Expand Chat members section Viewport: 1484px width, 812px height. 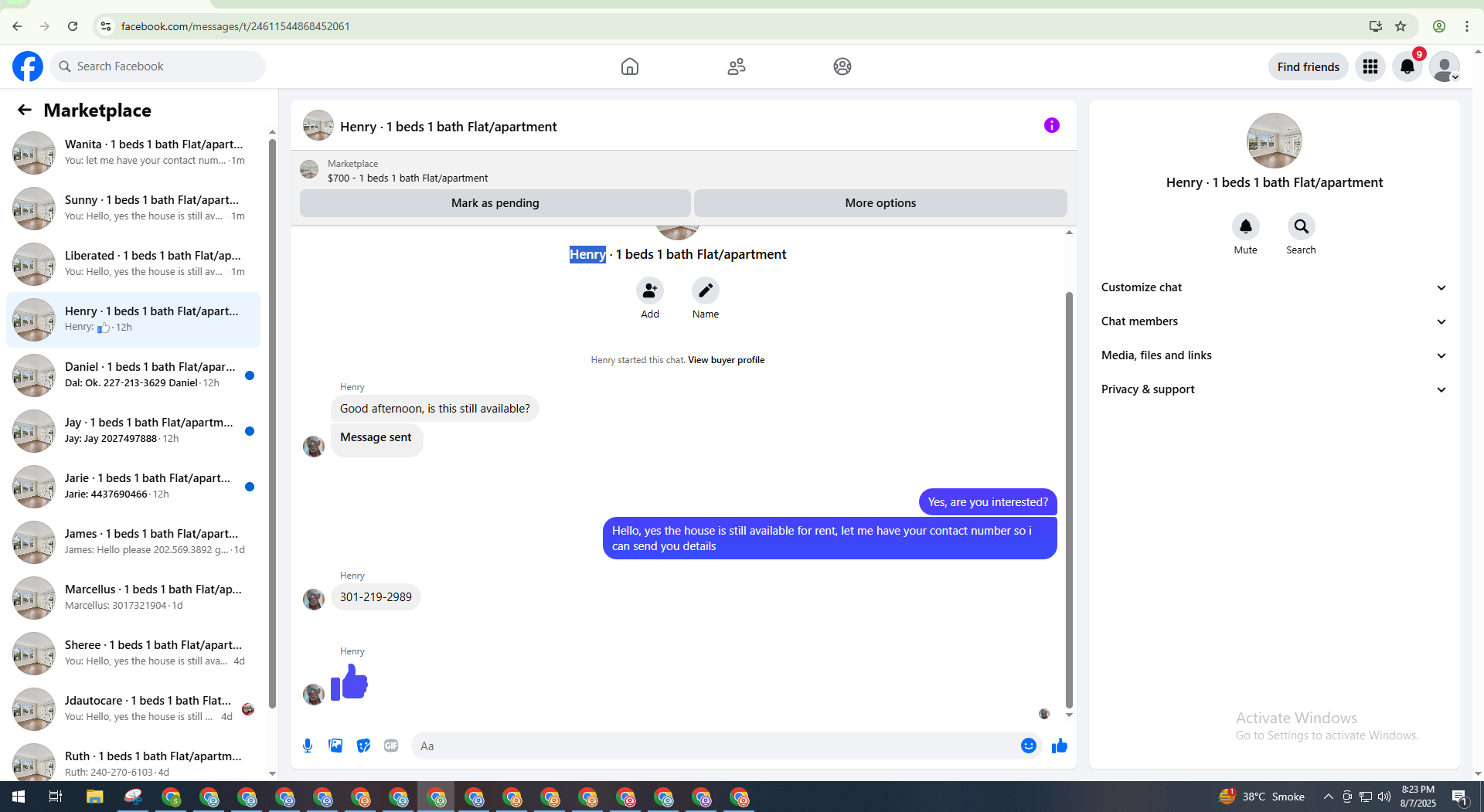tap(1274, 321)
